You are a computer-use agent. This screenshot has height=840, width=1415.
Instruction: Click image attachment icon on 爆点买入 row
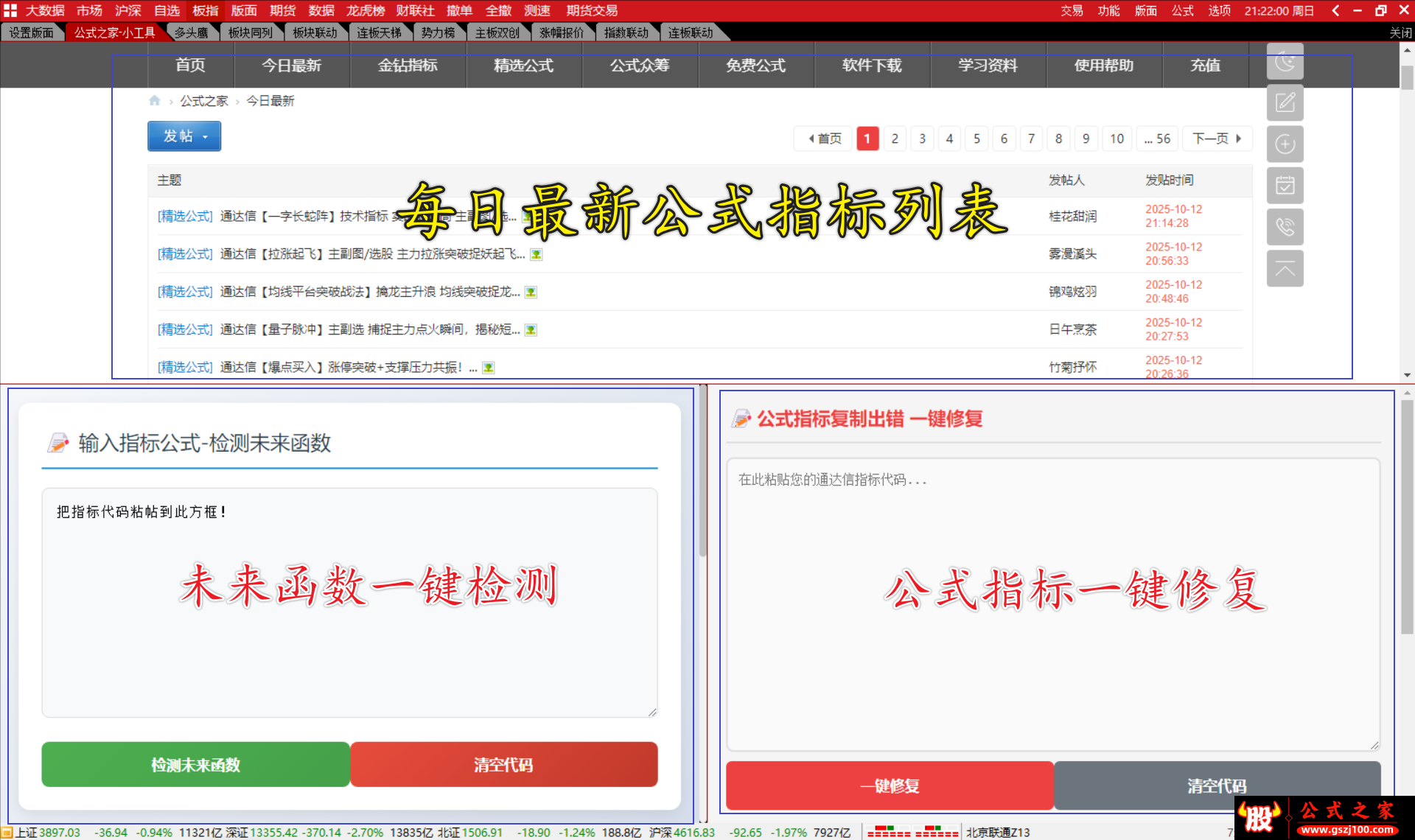click(x=488, y=368)
